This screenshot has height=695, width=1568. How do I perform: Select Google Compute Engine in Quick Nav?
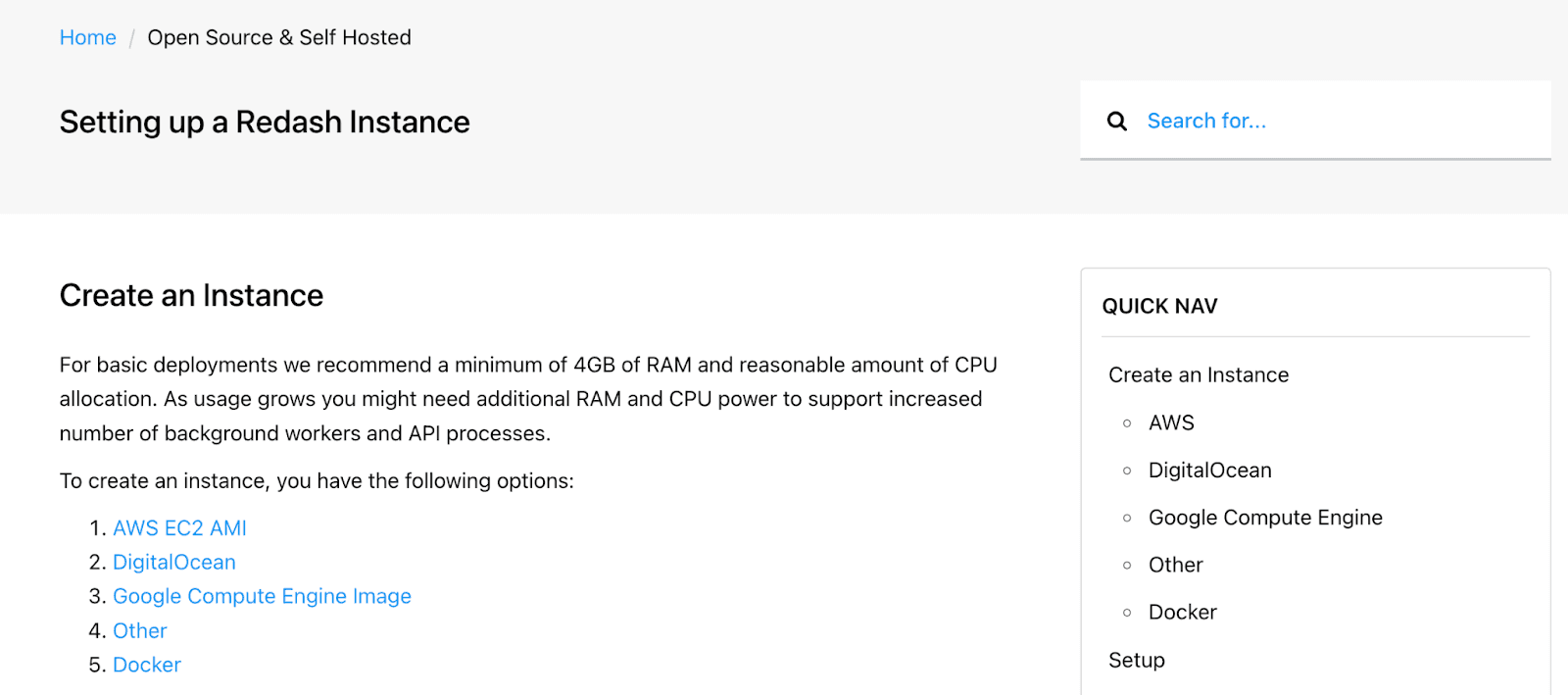[1265, 518]
